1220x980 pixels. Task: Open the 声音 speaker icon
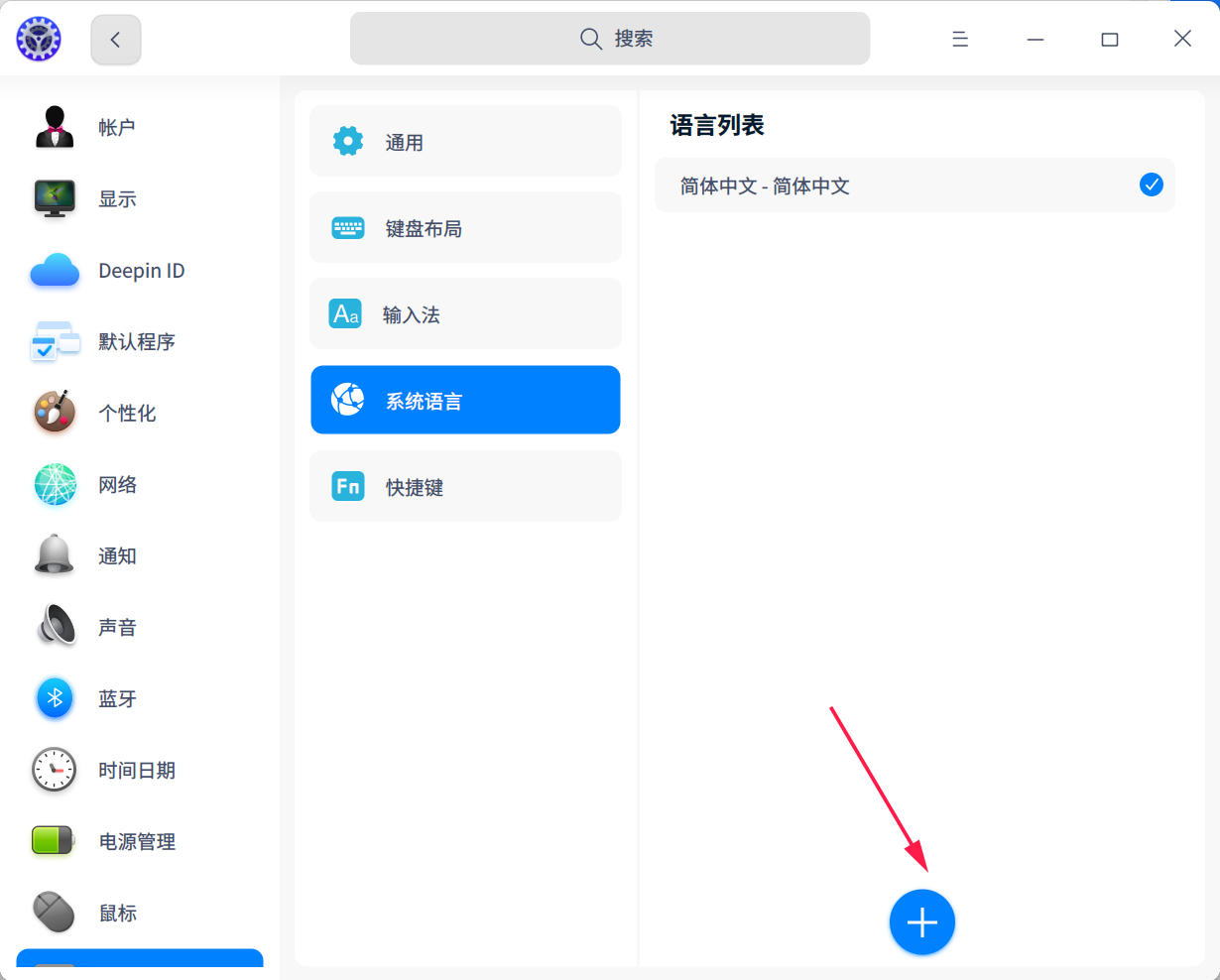point(57,627)
